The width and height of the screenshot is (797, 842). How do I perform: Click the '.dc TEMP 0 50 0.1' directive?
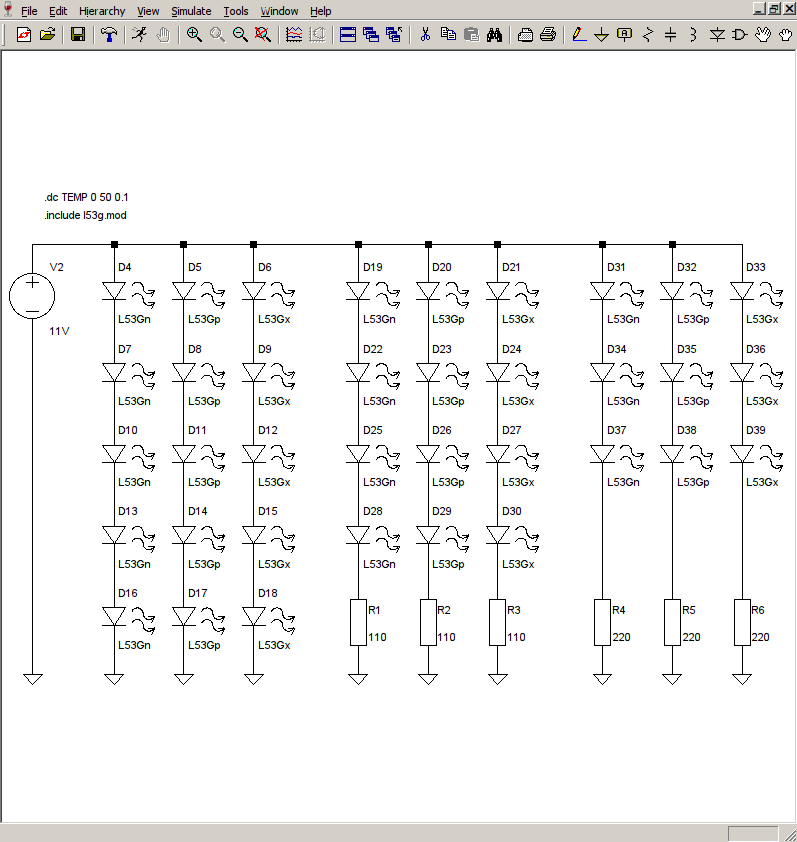tap(86, 197)
